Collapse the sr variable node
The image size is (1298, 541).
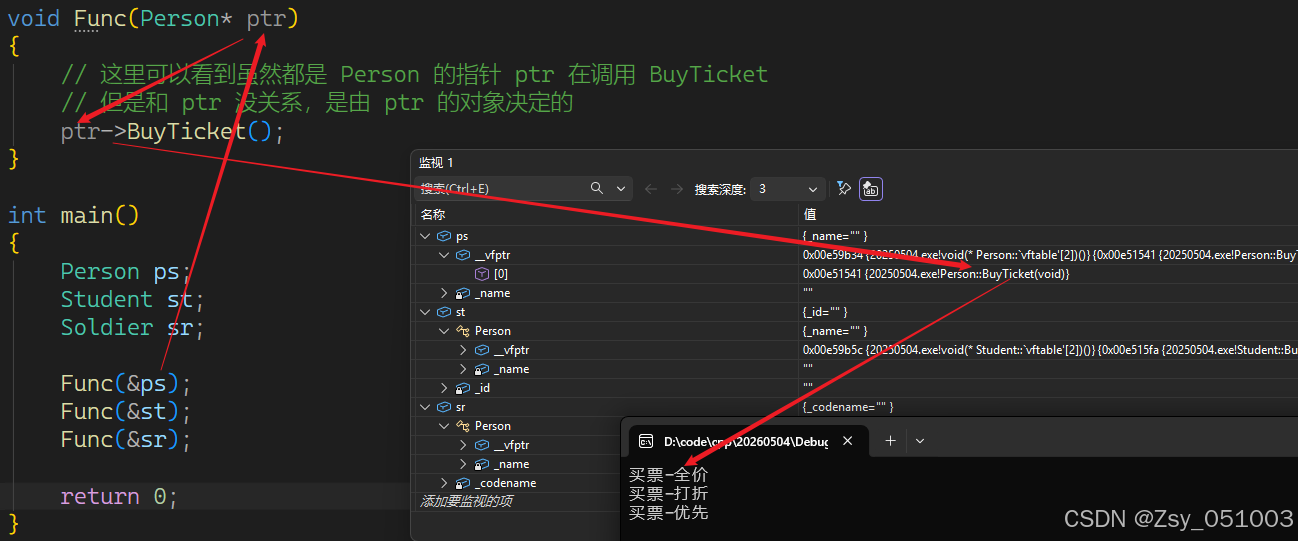pyautogui.click(x=426, y=407)
